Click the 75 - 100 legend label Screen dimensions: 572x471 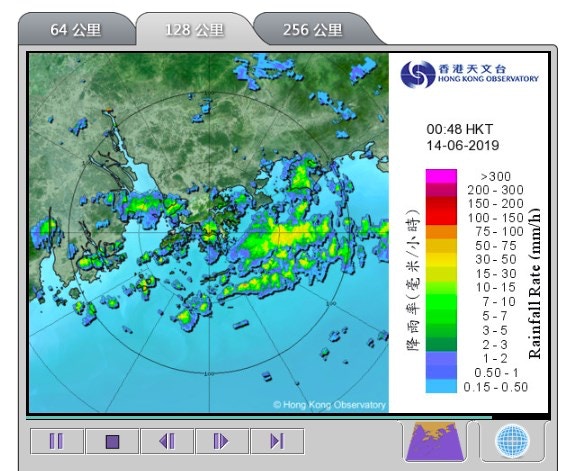coord(499,232)
